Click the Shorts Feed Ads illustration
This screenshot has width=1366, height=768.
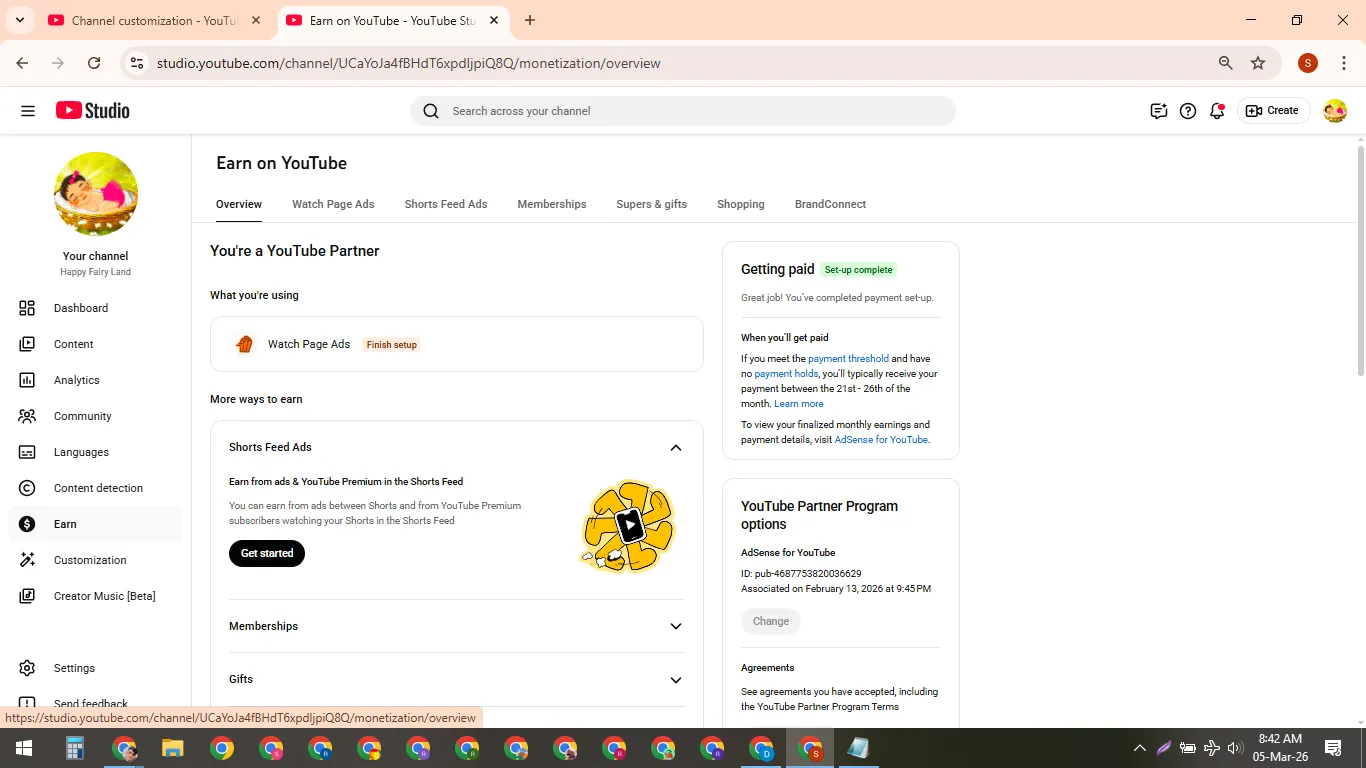629,526
